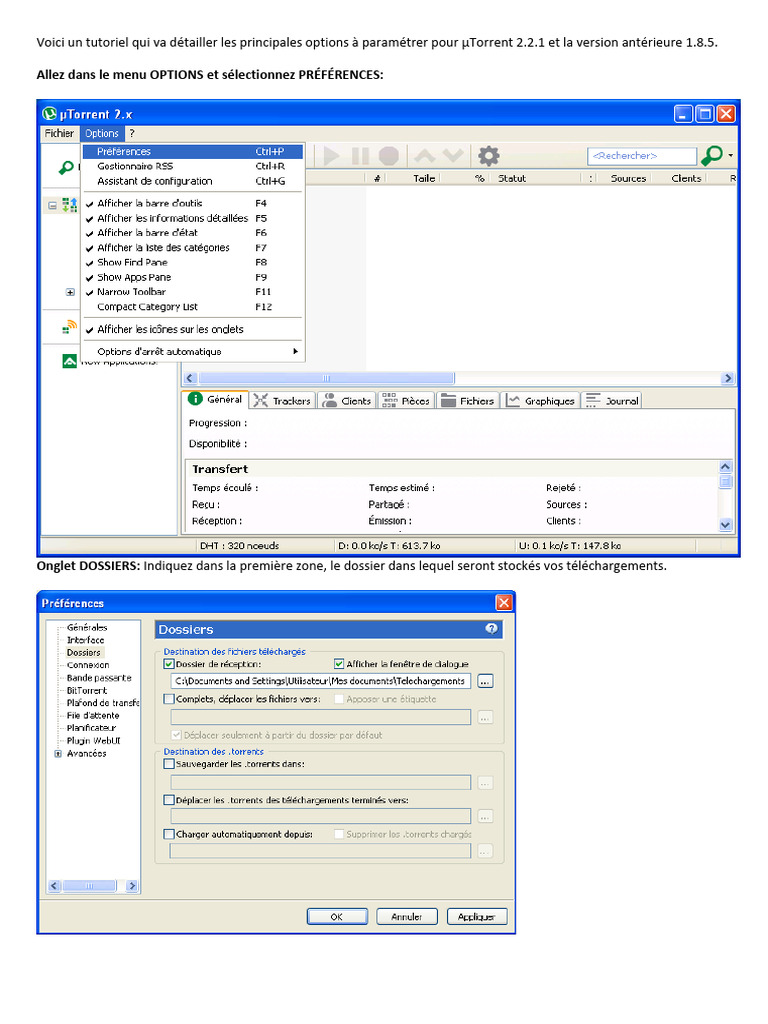
Task: Select the RSS feeds icon in sidebar
Action: click(x=69, y=327)
